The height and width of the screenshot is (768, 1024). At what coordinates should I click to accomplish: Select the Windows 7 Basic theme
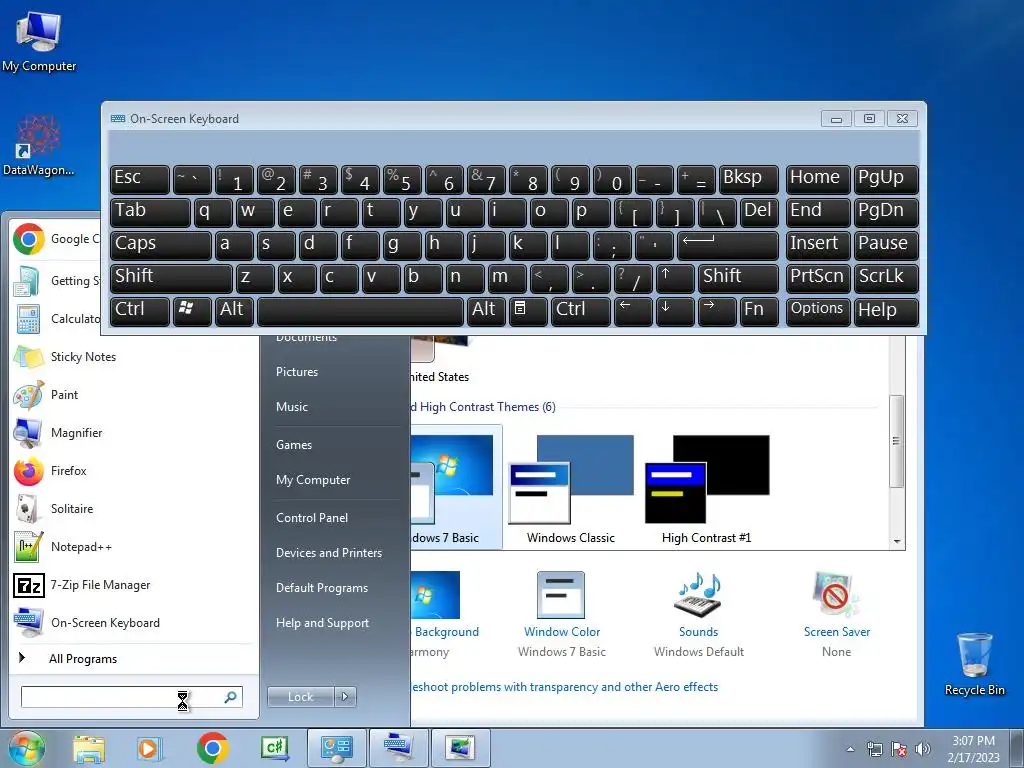pyautogui.click(x=456, y=488)
